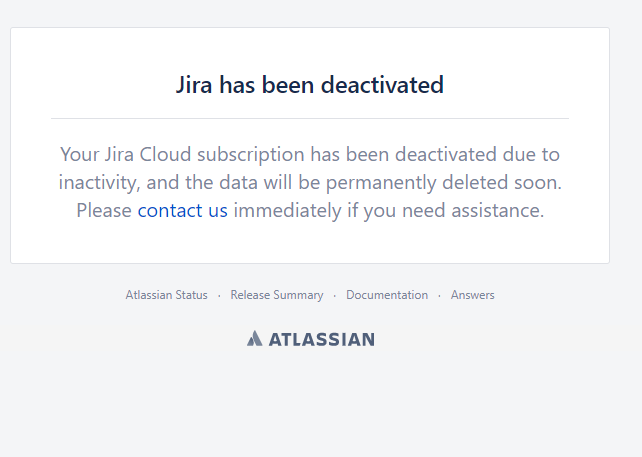The height and width of the screenshot is (457, 642).
Task: Click the word "Please" in the message
Action: (104, 210)
